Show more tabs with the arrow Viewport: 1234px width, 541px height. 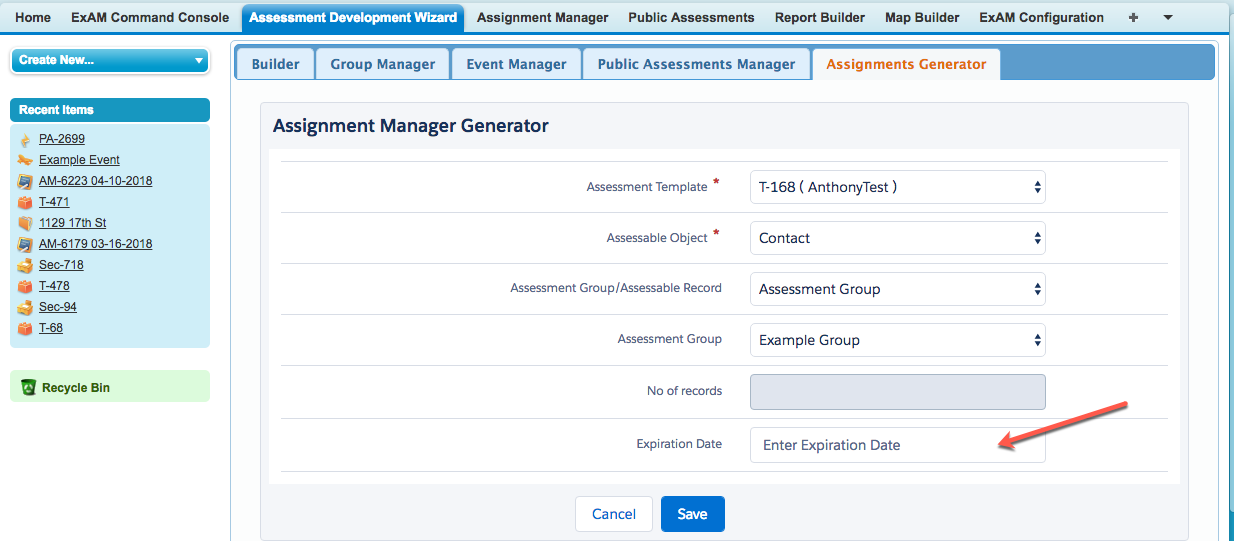[x=1167, y=18]
